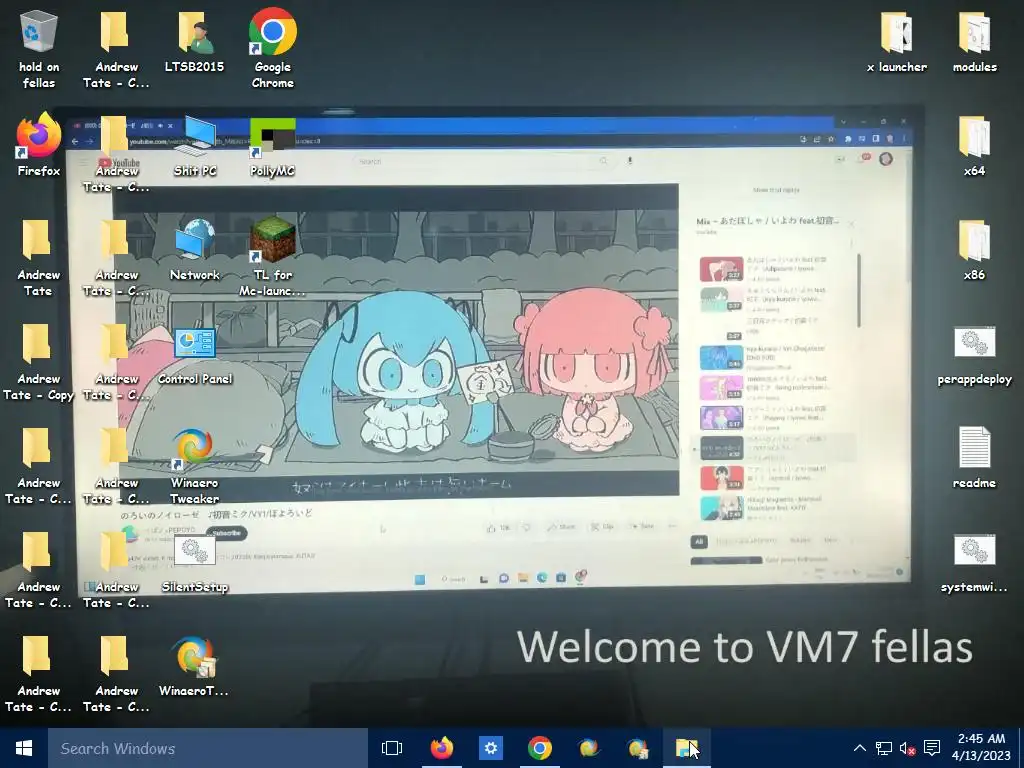Open the 'x launcher' folder

click(x=897, y=41)
